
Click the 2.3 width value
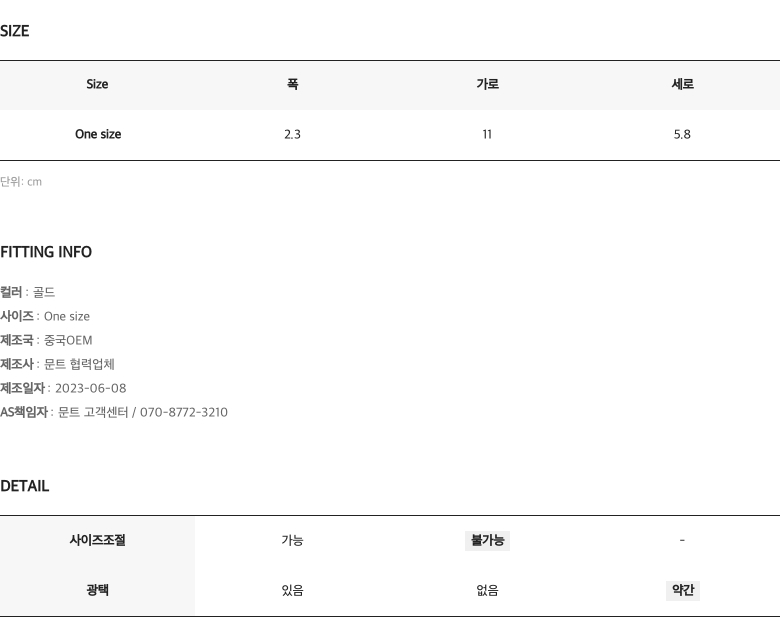292,134
